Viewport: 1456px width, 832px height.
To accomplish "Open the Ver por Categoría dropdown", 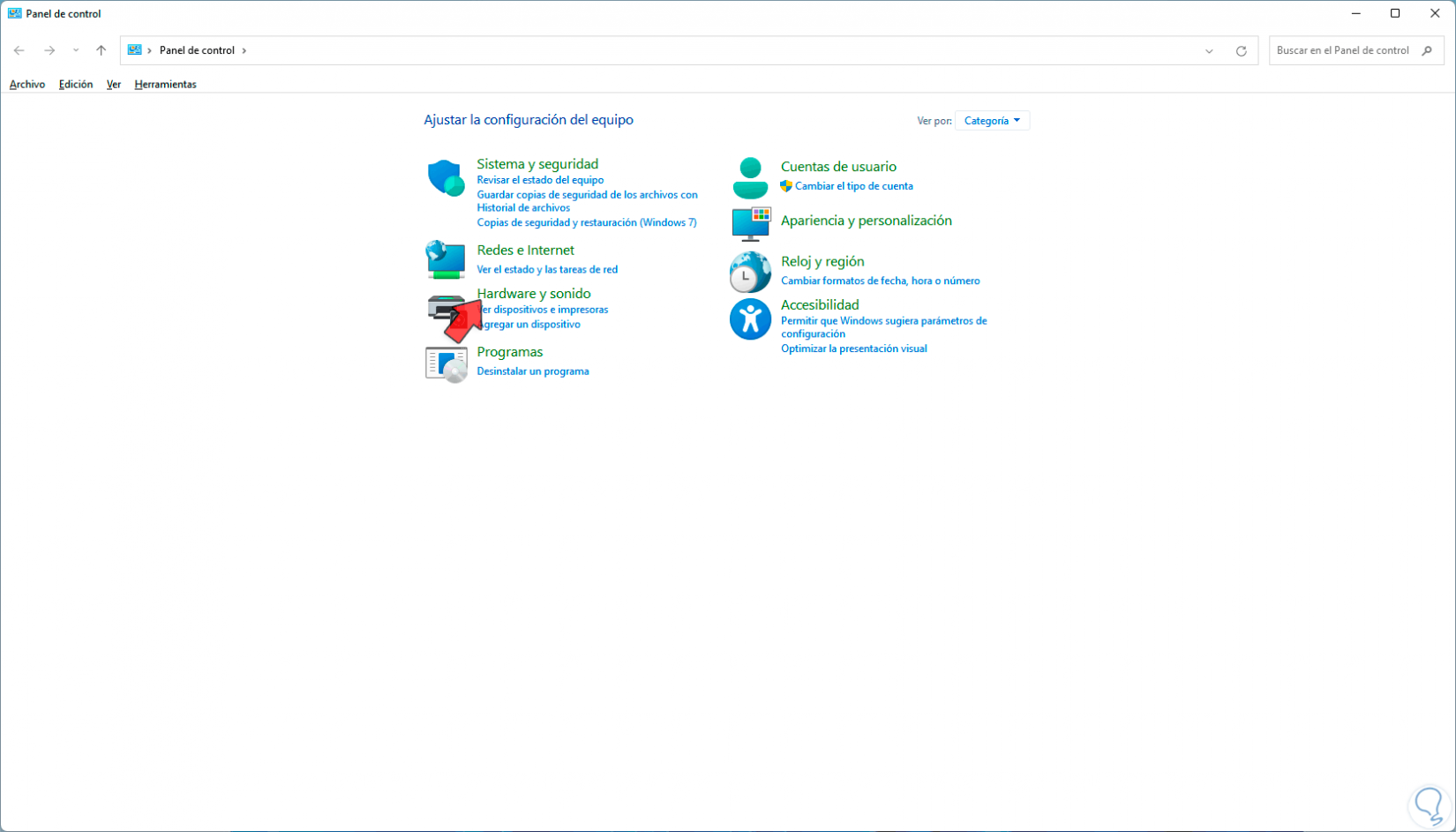I will (992, 121).
